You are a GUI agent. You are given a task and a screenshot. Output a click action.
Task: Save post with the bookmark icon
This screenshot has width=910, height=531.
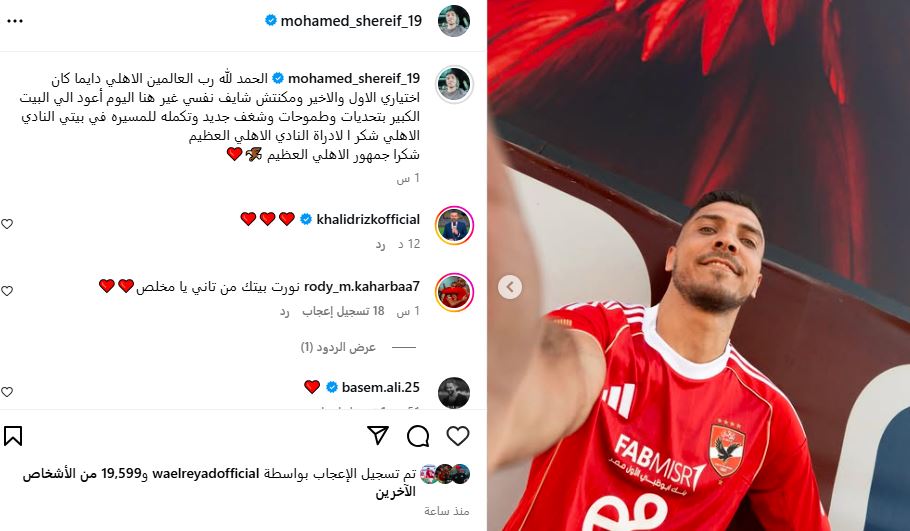pos(13,436)
